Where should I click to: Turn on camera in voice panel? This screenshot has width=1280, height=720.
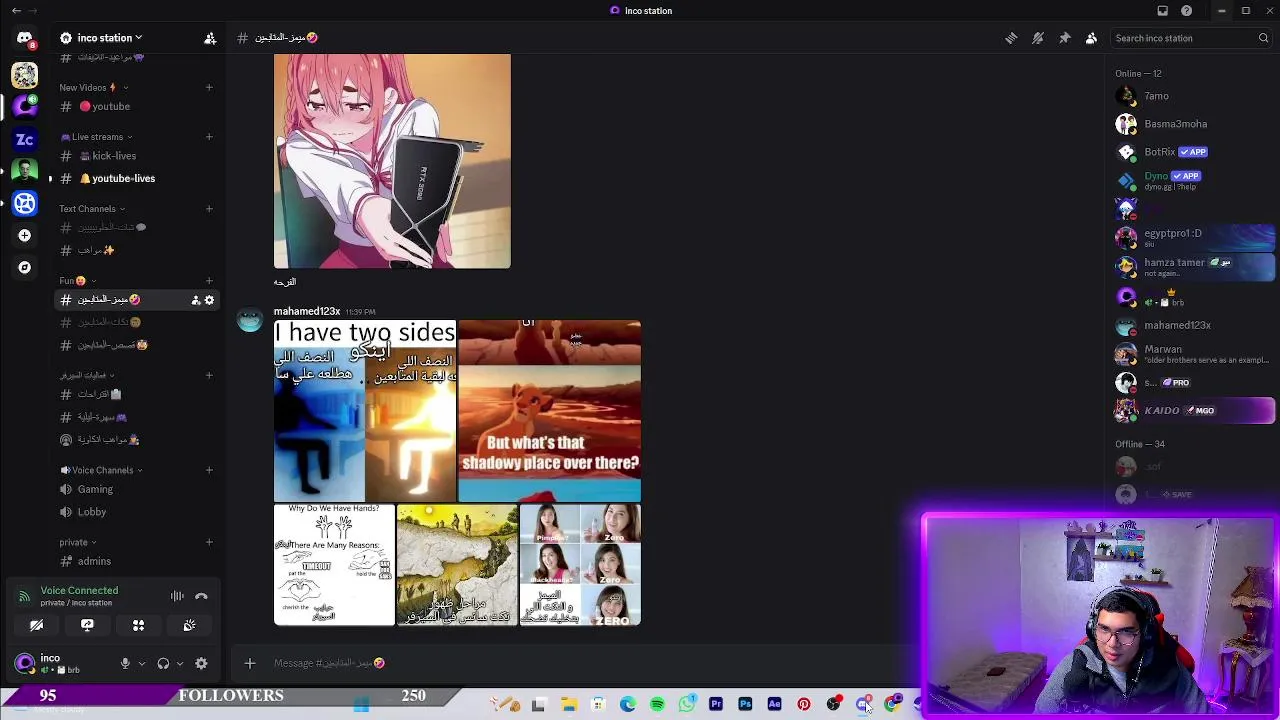point(37,625)
